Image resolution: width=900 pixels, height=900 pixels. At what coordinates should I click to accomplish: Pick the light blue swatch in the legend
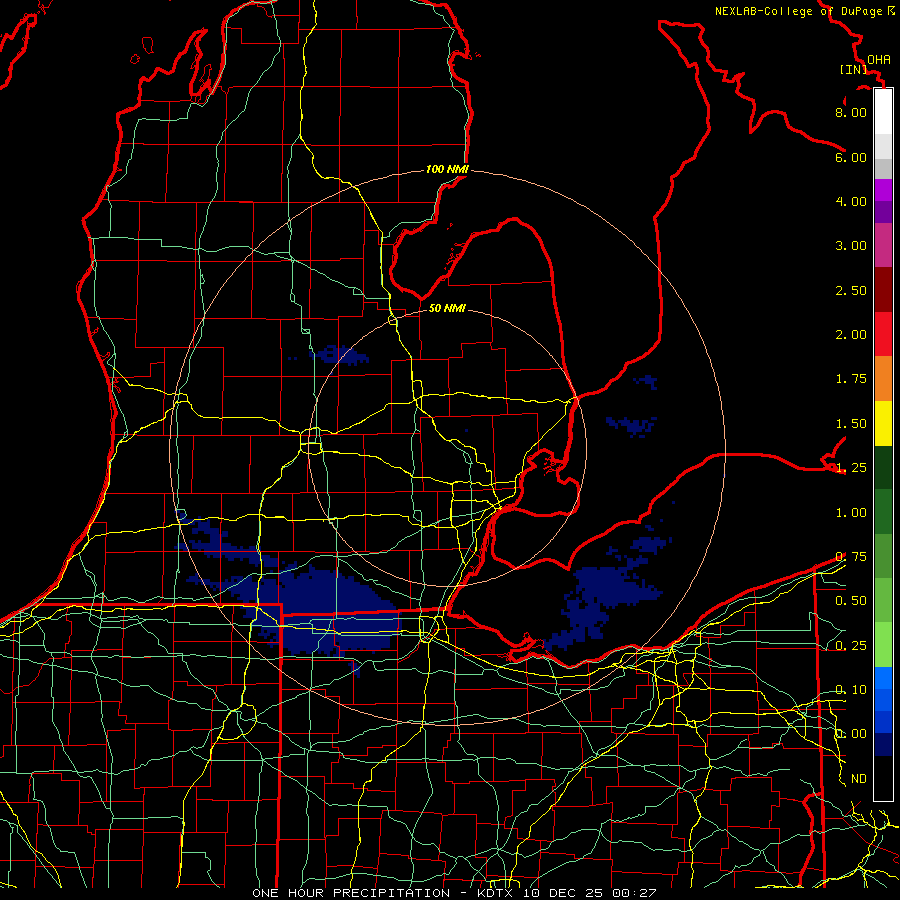883,678
